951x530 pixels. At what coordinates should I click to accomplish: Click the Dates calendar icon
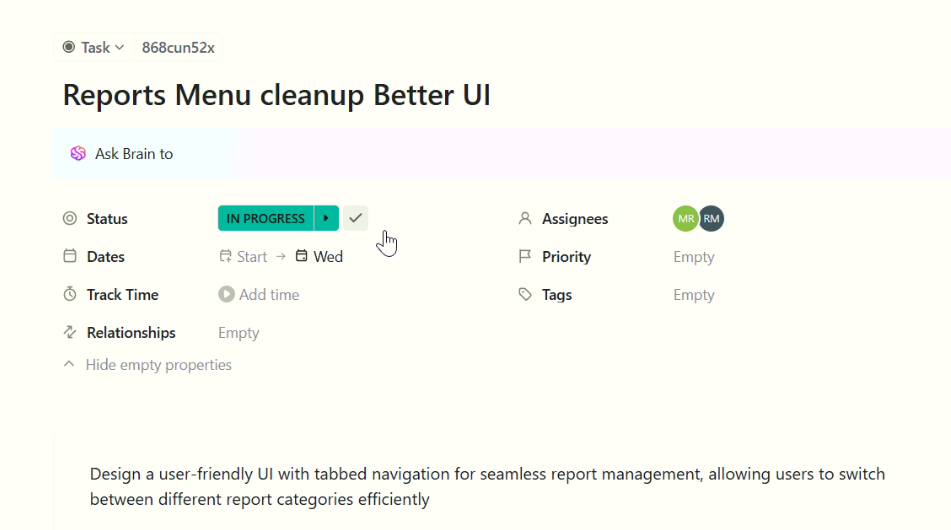click(70, 257)
